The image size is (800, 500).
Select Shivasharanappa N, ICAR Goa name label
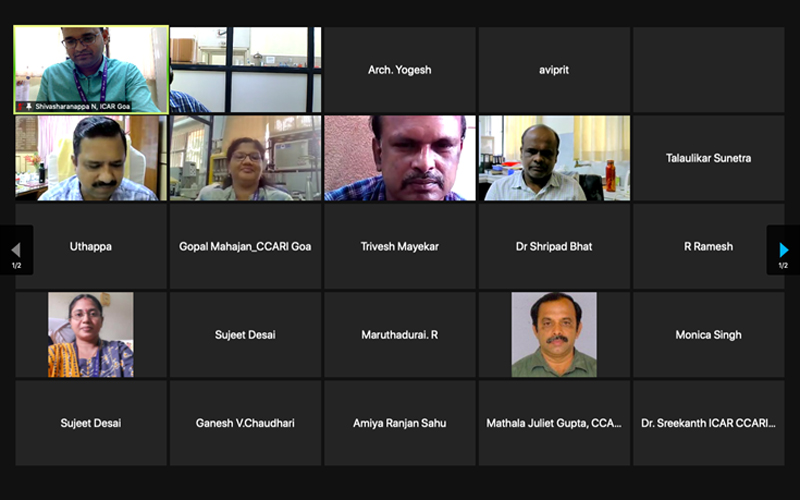click(x=82, y=107)
